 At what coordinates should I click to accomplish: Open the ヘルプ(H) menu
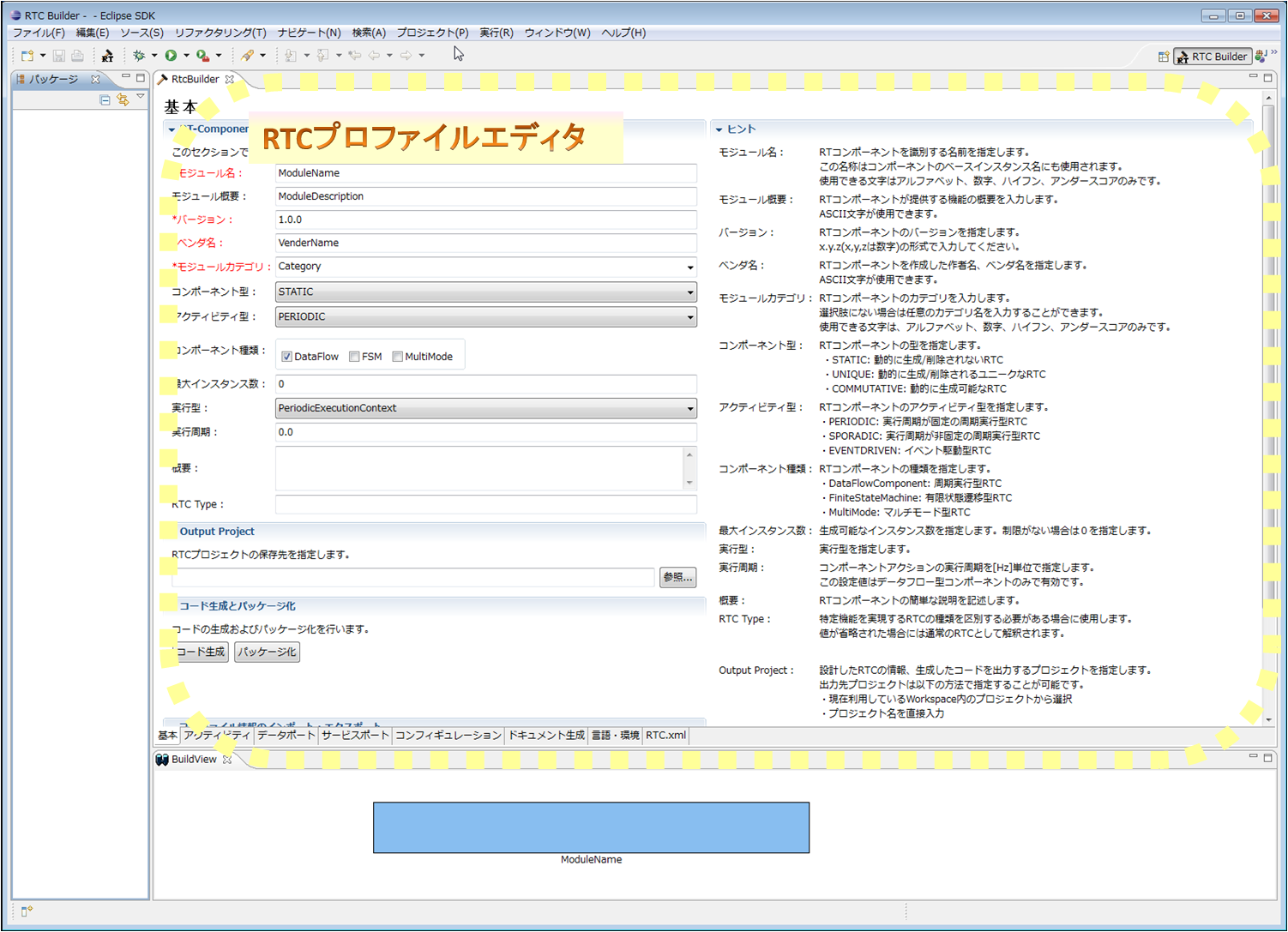pyautogui.click(x=623, y=33)
